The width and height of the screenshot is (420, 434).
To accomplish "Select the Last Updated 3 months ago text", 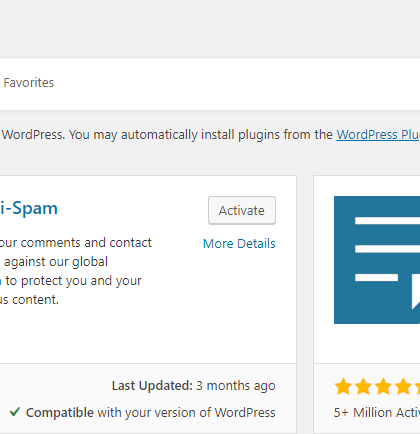I will click(194, 386).
